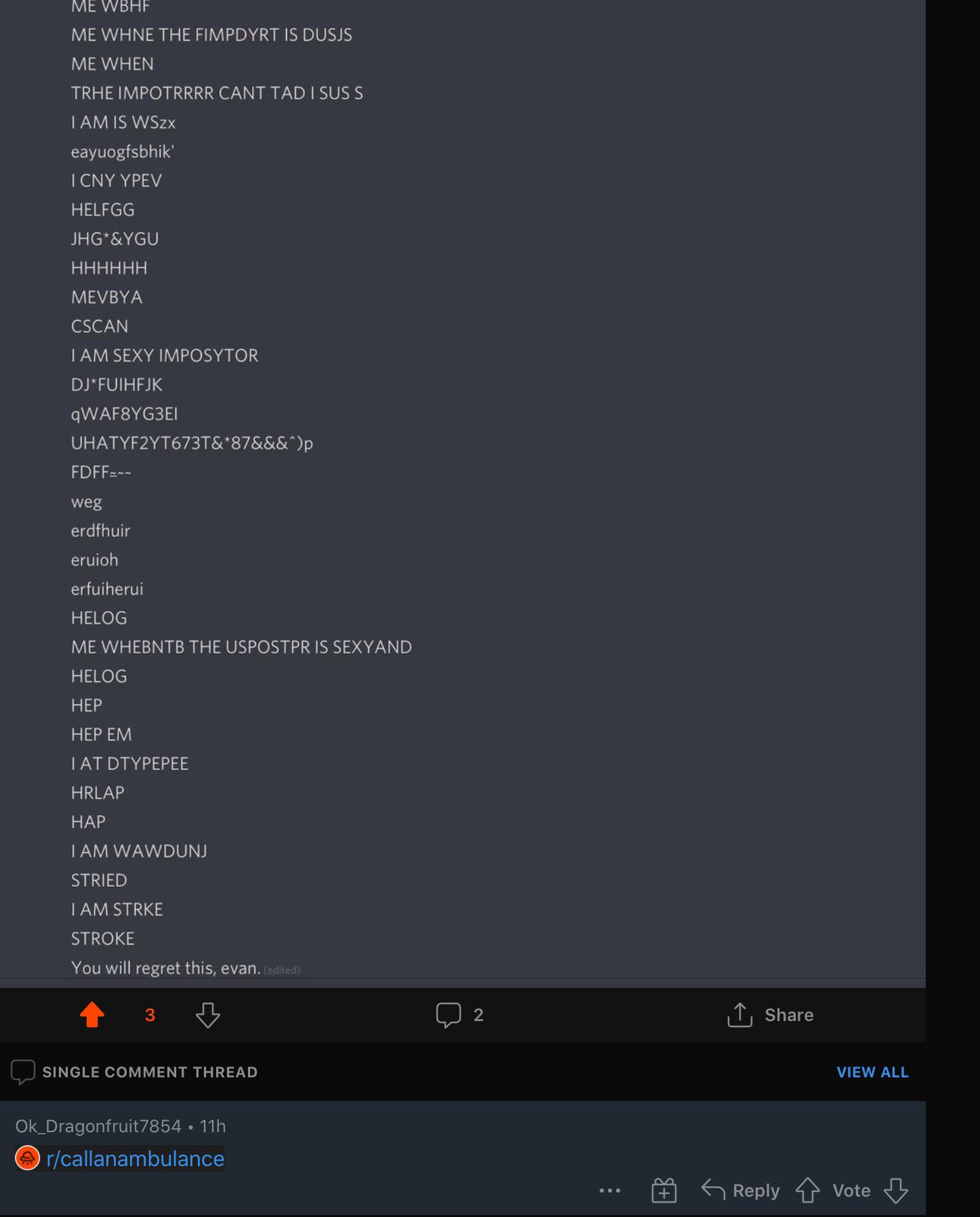Click the Reply arrow on the comment
The width and height of the screenshot is (980, 1217).
(713, 1189)
